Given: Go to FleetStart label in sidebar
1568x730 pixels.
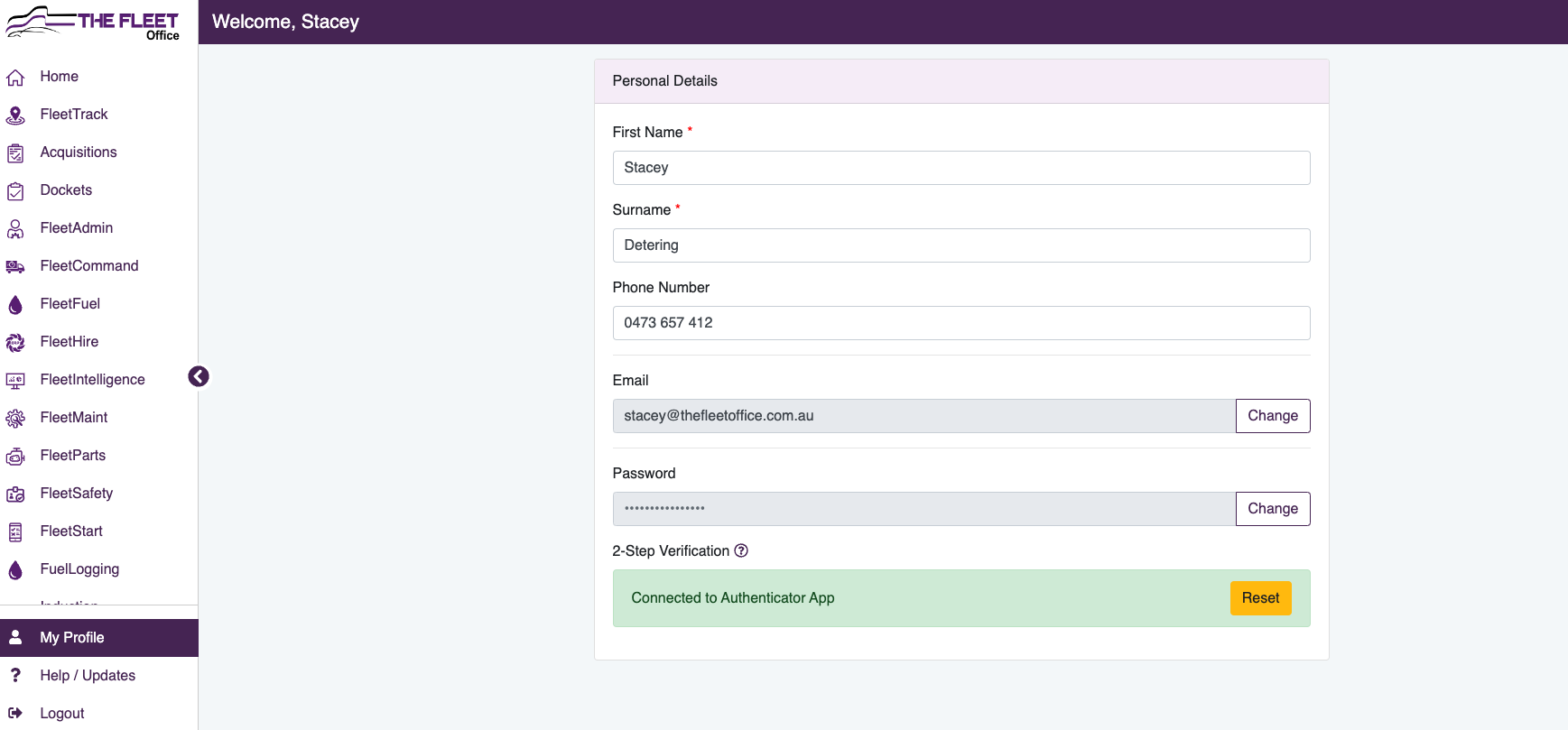Looking at the screenshot, I should point(71,531).
